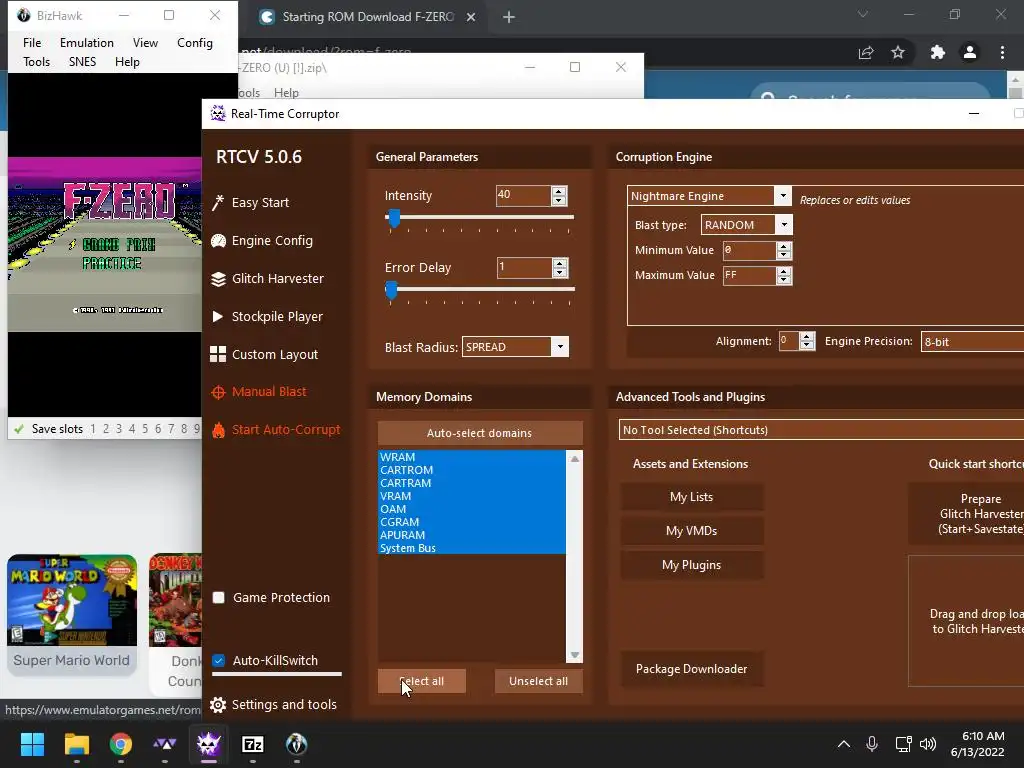The width and height of the screenshot is (1024, 768).
Task: Bookmark page with Chrome star icon
Action: point(898,52)
